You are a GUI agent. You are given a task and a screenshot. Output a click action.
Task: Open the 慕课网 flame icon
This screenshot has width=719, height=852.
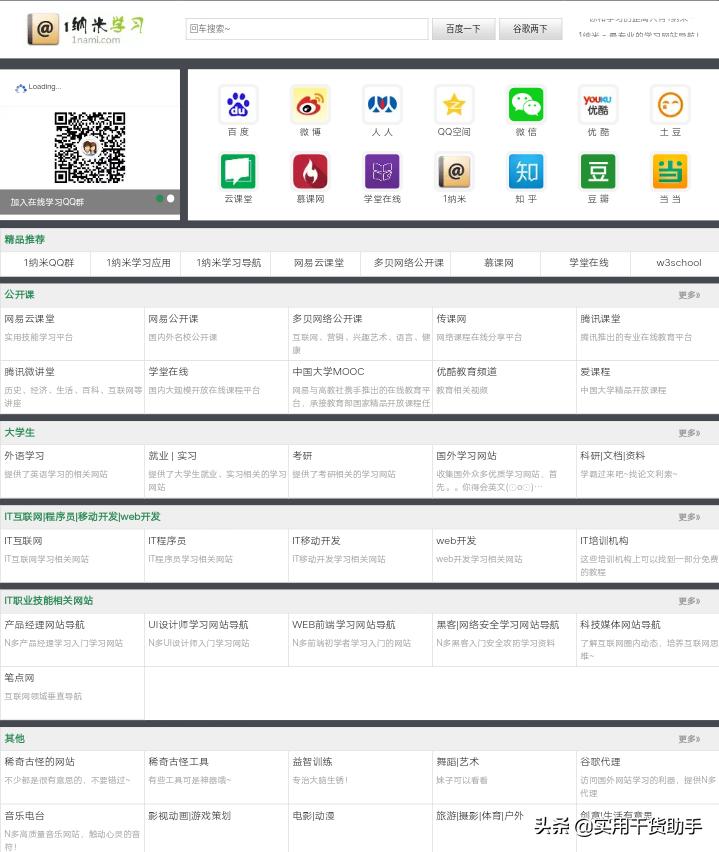tap(310, 171)
